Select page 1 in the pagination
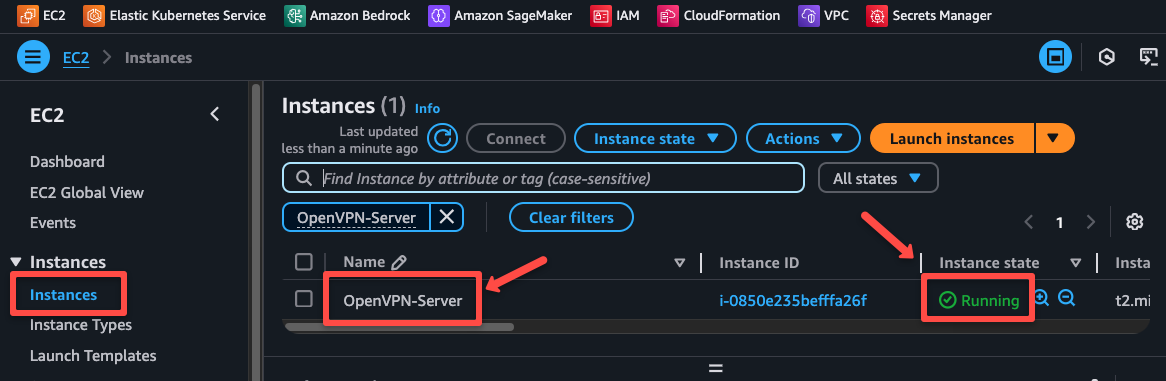 point(1060,222)
